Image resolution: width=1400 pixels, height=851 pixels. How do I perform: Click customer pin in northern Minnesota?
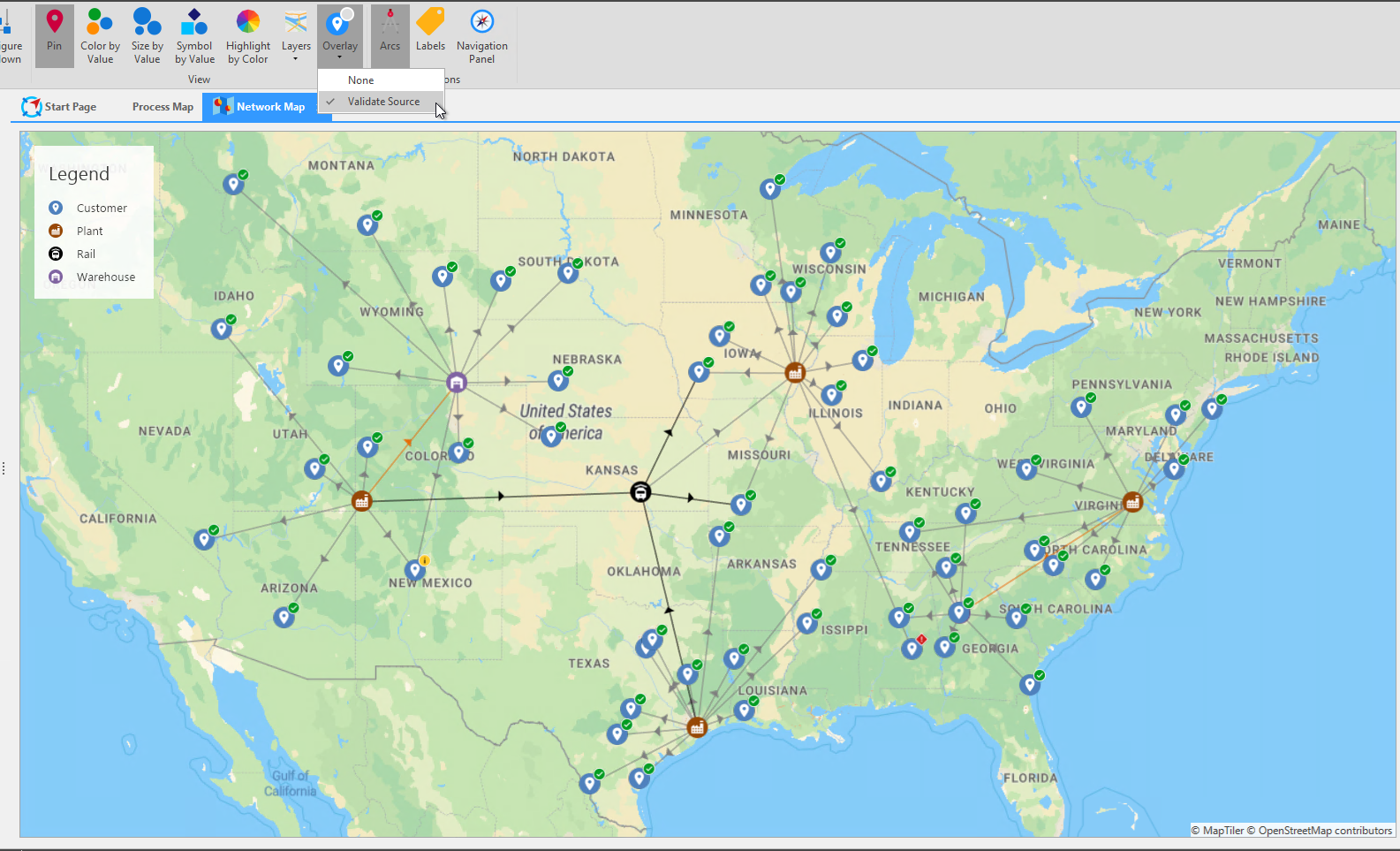[770, 187]
